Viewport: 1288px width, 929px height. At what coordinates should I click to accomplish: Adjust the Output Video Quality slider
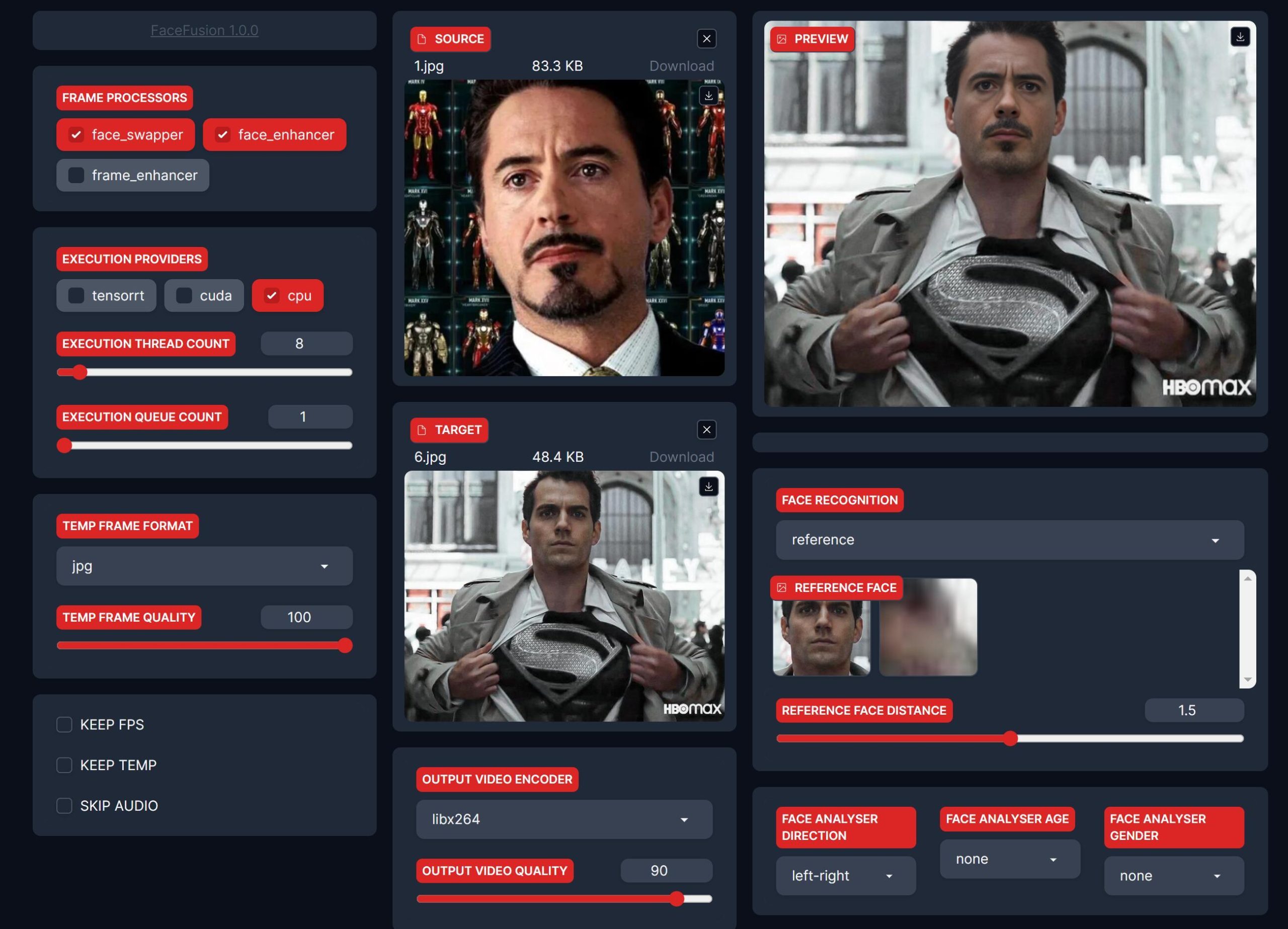[x=564, y=899]
